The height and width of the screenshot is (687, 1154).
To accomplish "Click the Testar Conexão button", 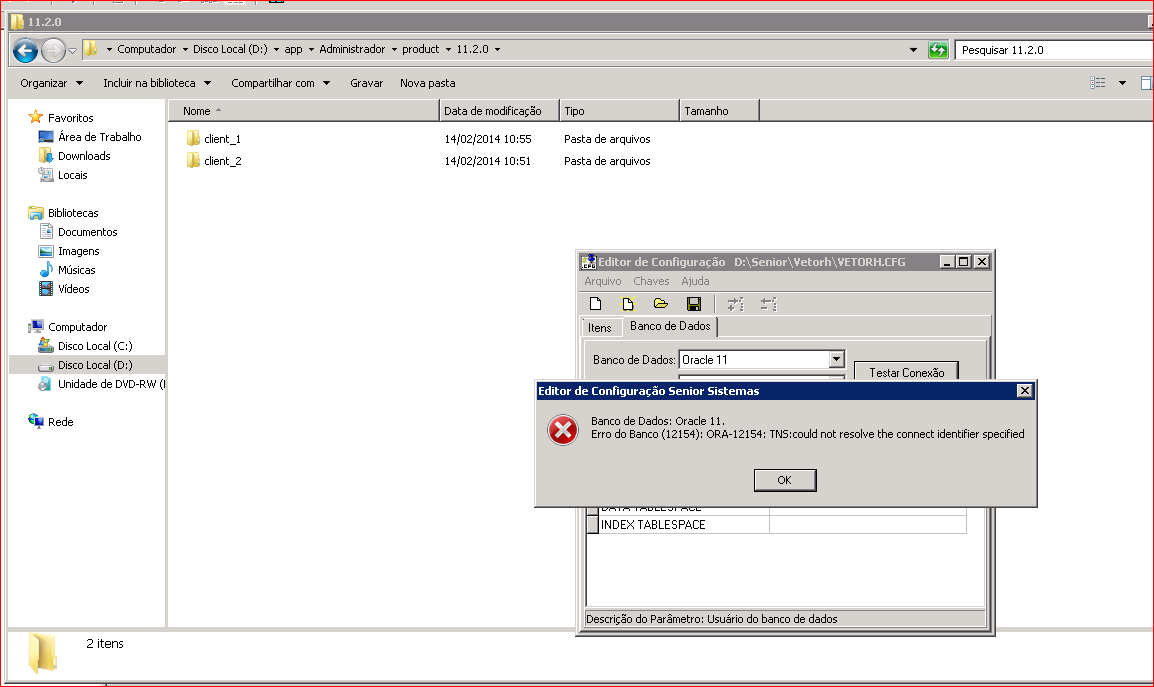I will (x=906, y=373).
